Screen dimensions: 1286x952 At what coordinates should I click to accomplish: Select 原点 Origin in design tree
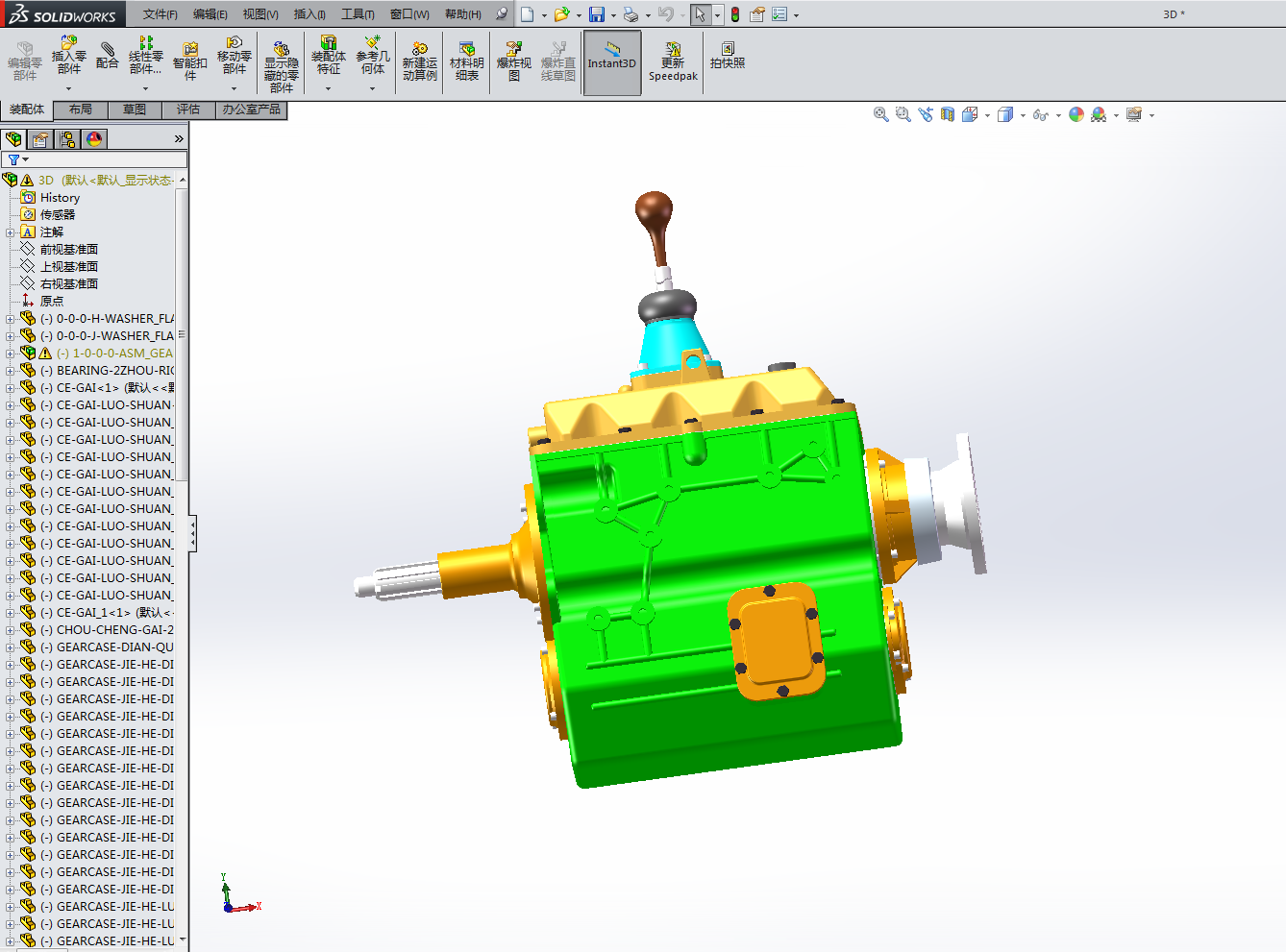(x=52, y=302)
